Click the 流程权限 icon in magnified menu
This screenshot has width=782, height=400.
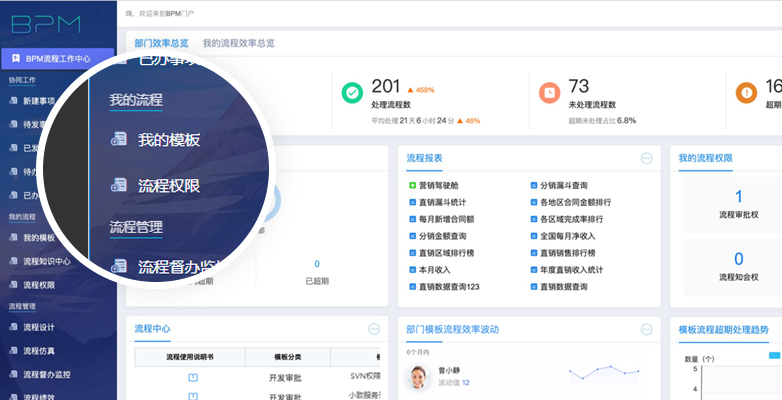[x=119, y=186]
